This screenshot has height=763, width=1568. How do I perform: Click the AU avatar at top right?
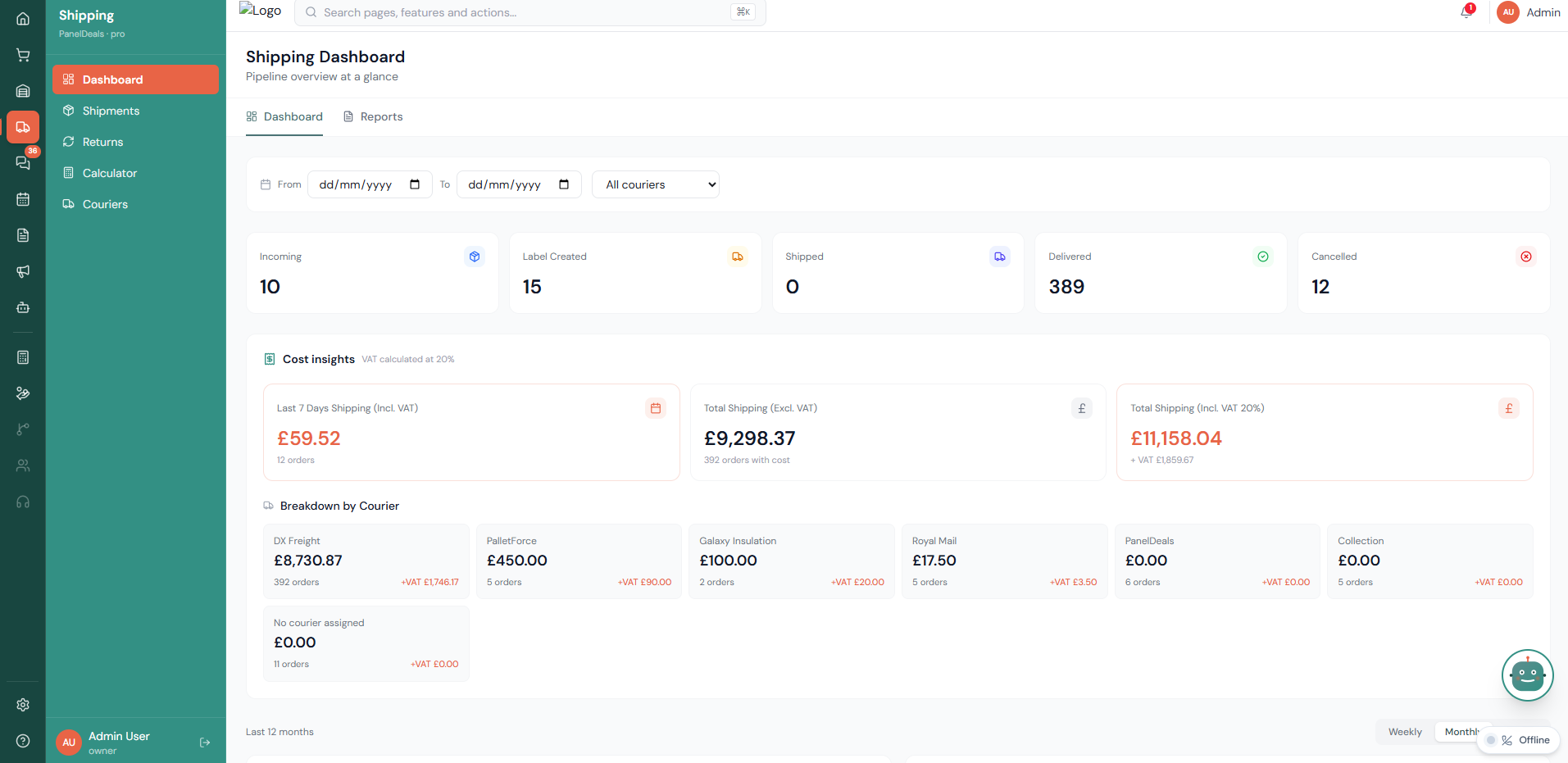[x=1508, y=12]
